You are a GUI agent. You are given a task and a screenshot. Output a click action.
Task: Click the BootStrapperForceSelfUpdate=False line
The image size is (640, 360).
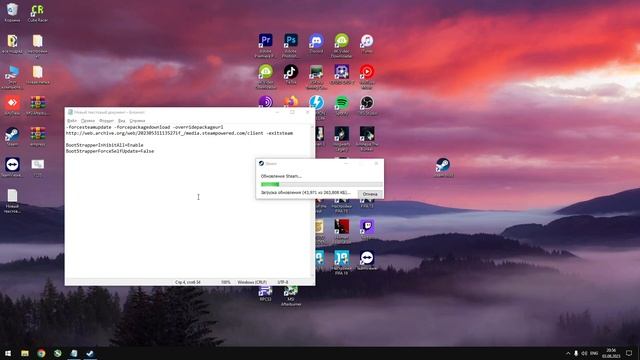[x=110, y=151]
